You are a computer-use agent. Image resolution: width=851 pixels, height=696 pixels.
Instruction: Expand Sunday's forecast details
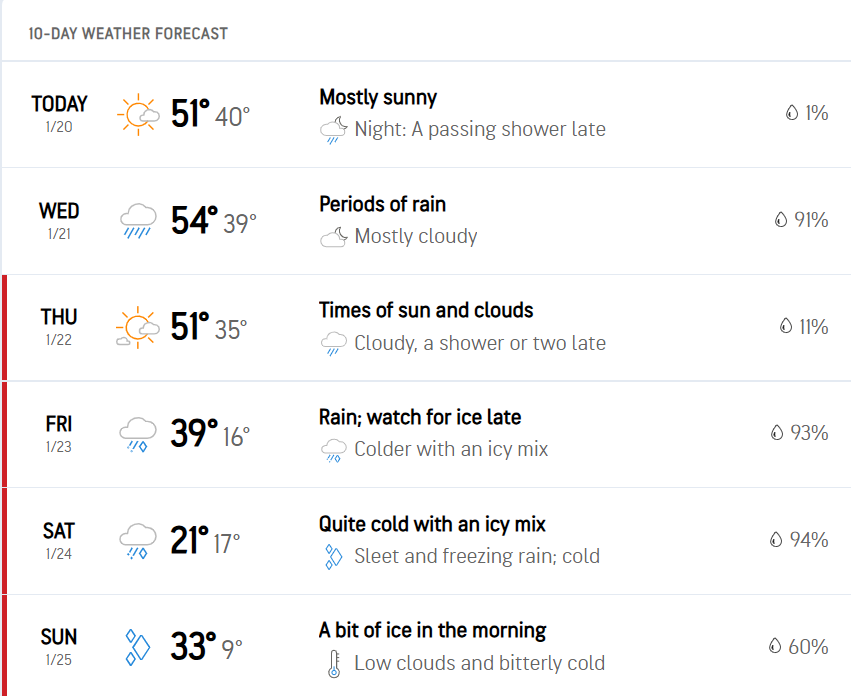point(425,647)
